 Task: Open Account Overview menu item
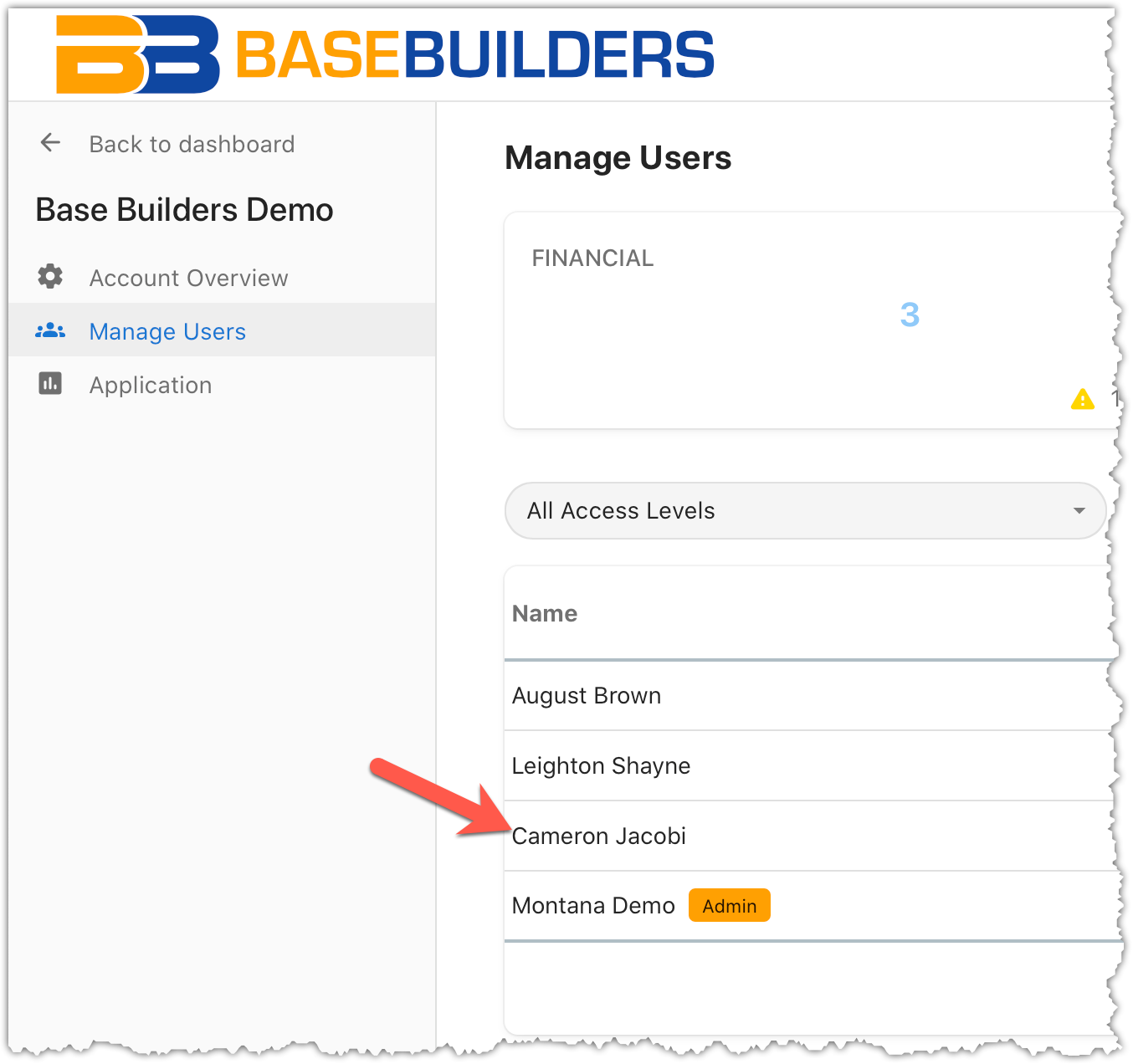188,278
